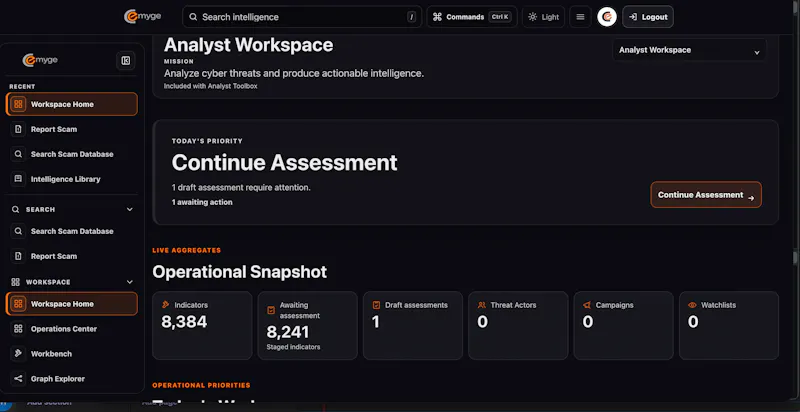Open Recent Workspace Home item
The height and width of the screenshot is (412, 800).
tap(72, 104)
